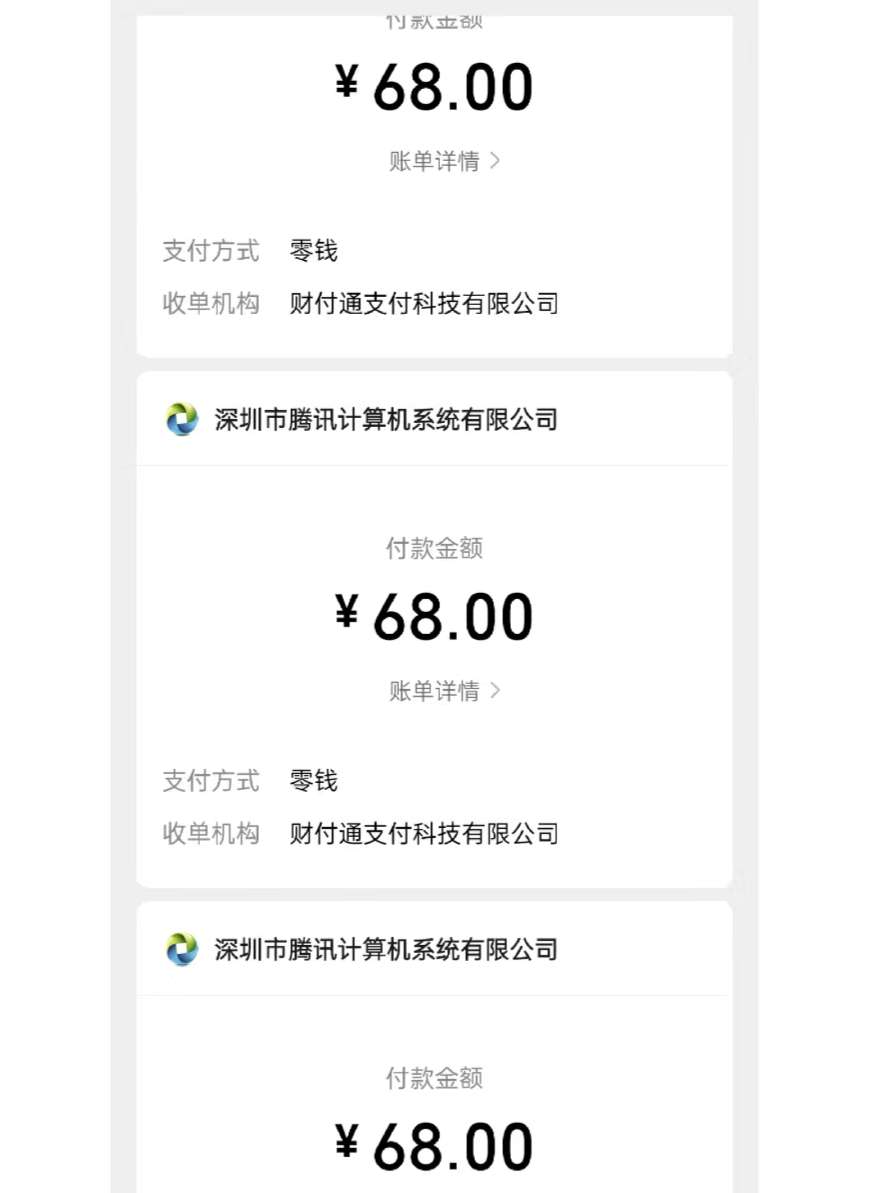
Task: Open 账单详情 link in the top card
Action: click(x=435, y=161)
